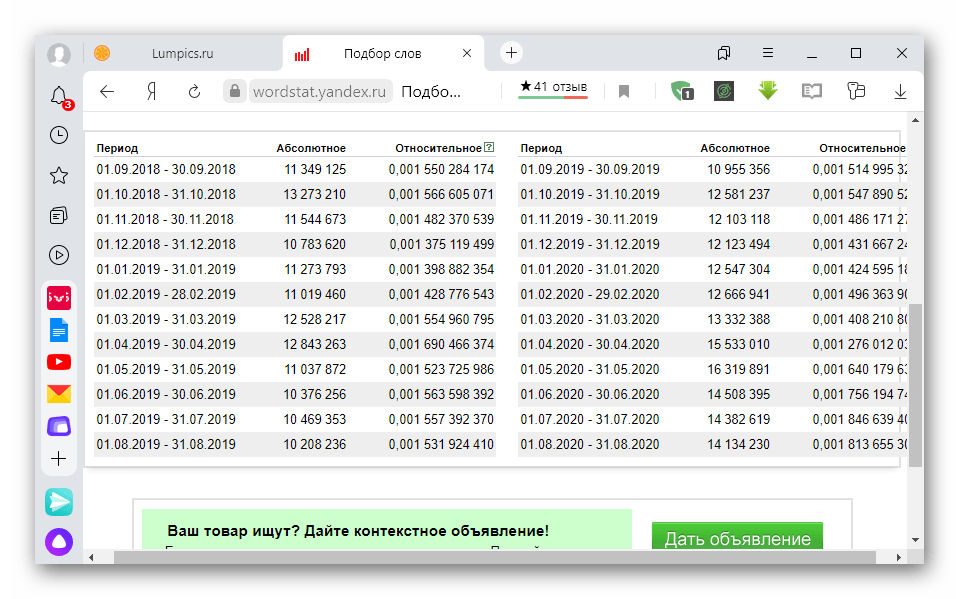The image size is (959, 599).
Task: Select the first table's Период header
Action: [x=117, y=148]
